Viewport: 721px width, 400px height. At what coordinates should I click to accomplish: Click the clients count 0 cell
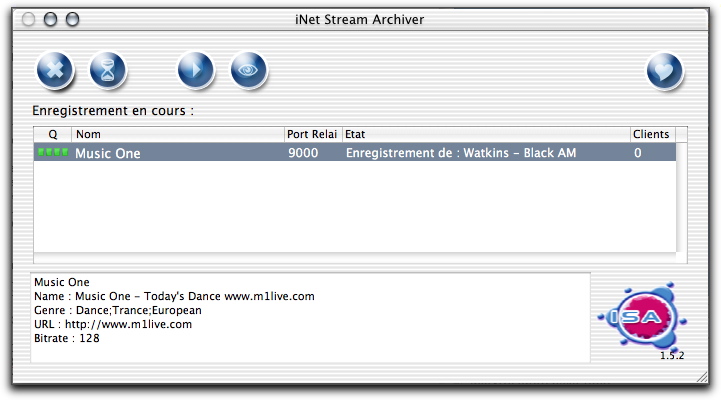click(x=638, y=153)
